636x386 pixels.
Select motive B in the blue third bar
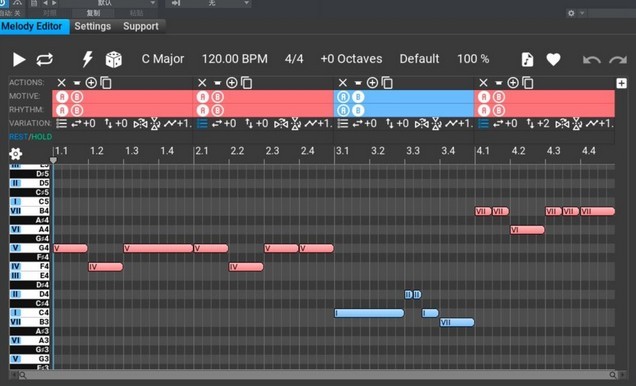pos(358,97)
